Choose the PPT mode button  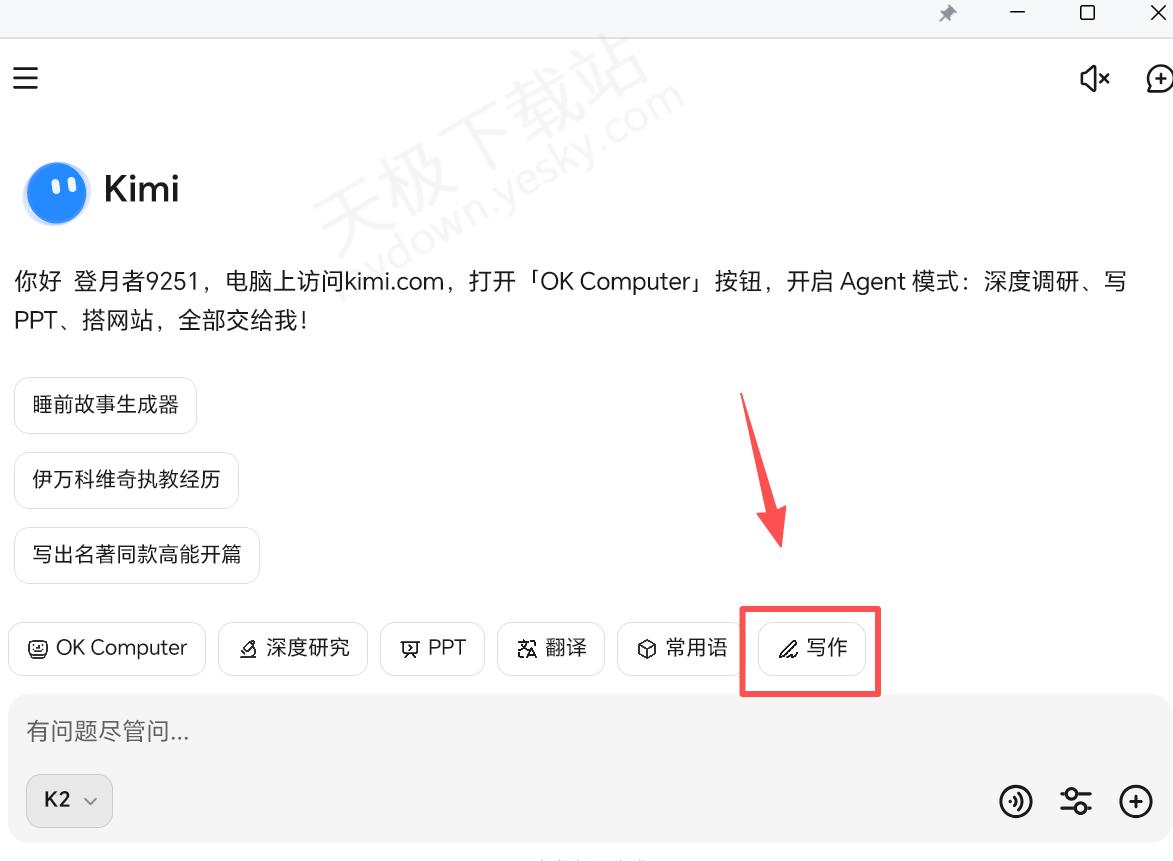tap(432, 649)
